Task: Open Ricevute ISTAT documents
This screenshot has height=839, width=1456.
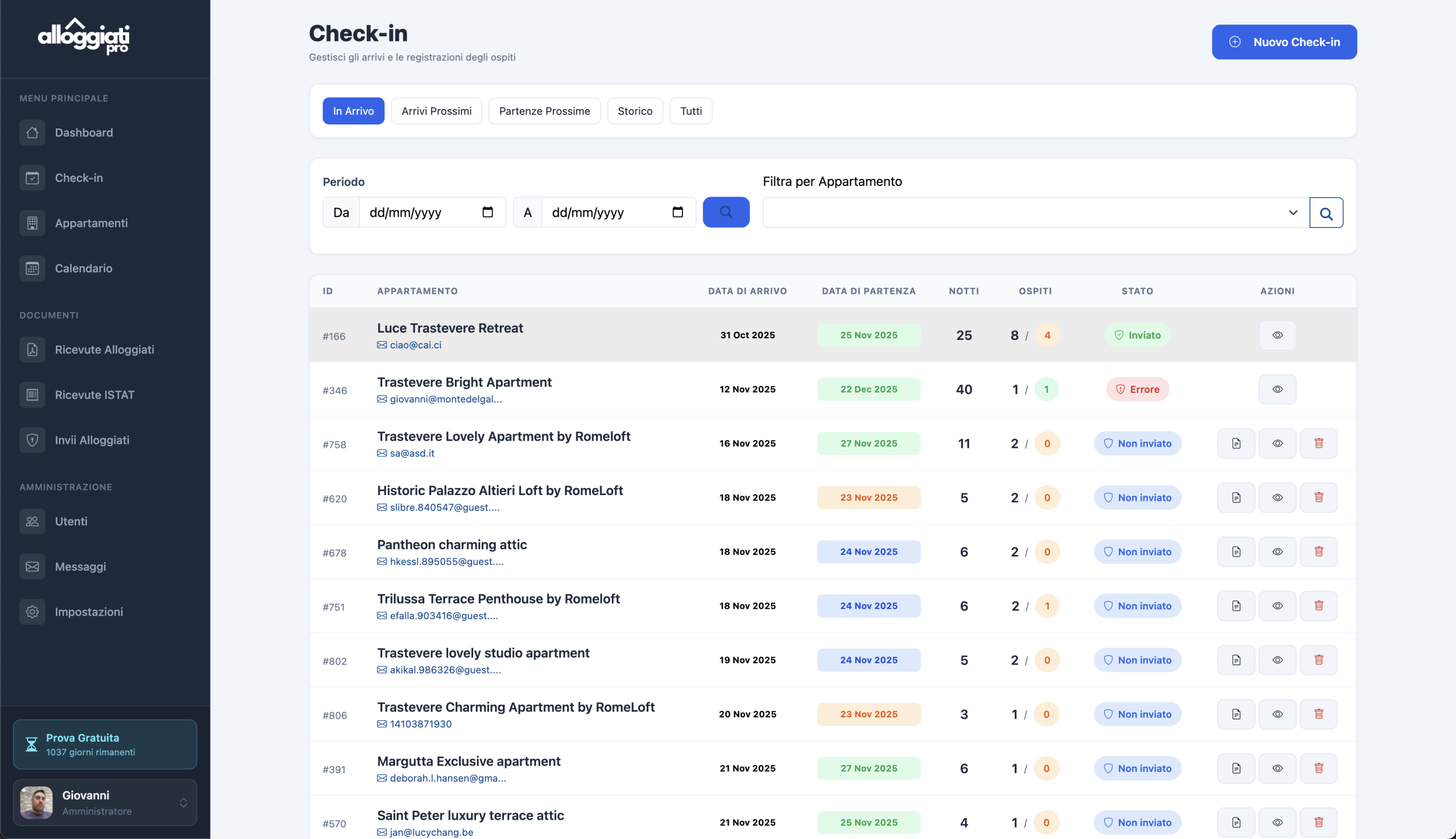Action: (x=94, y=394)
